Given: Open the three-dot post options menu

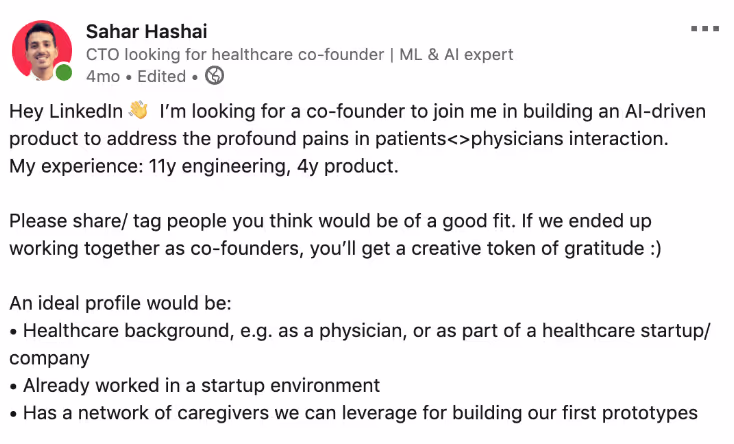Looking at the screenshot, I should [x=705, y=29].
